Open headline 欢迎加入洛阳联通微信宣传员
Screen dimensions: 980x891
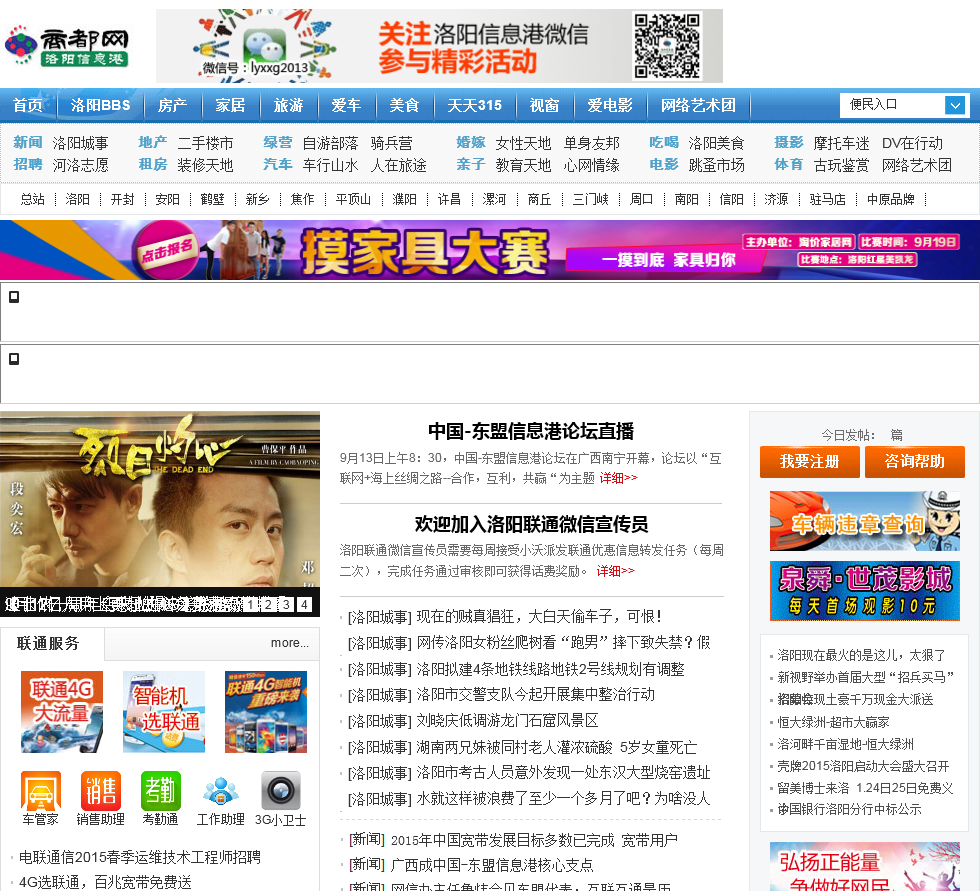[531, 524]
